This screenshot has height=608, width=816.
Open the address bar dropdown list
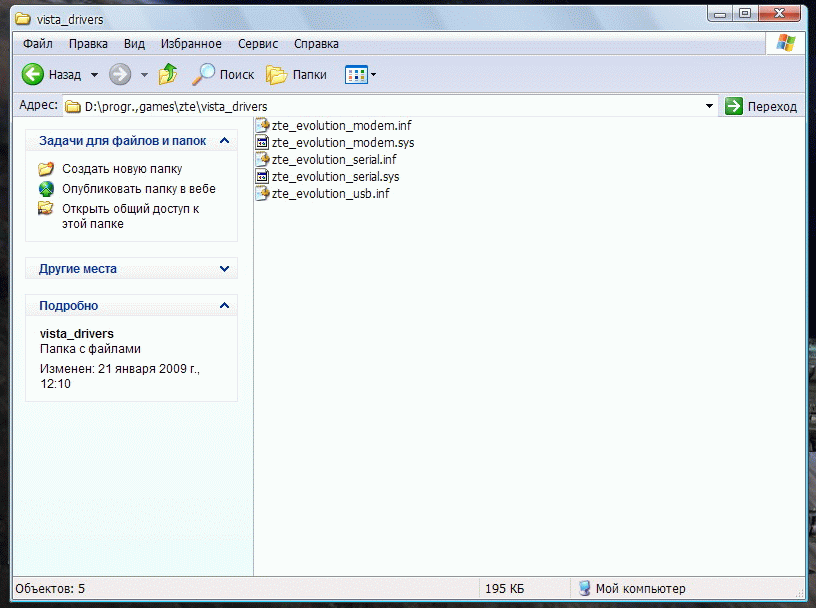(x=709, y=106)
